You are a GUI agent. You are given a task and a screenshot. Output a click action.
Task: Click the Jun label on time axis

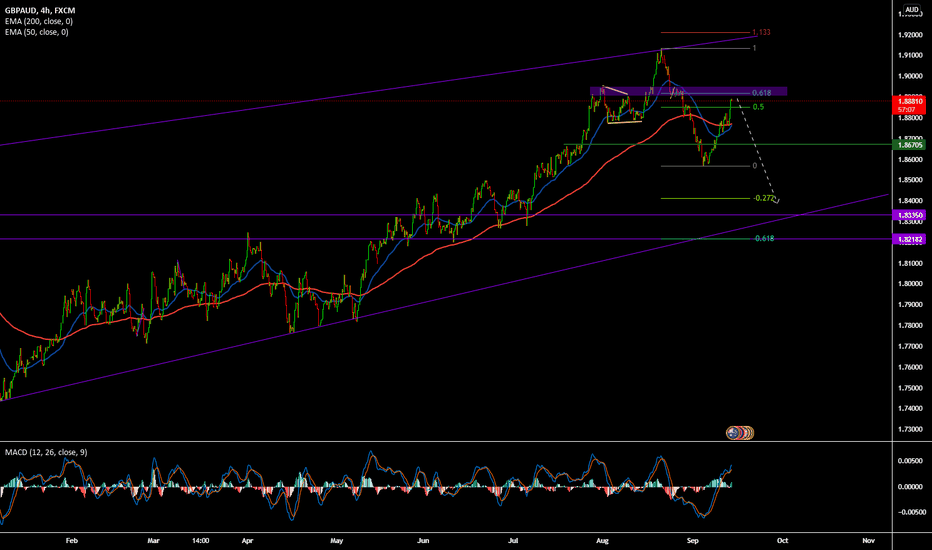pyautogui.click(x=423, y=540)
